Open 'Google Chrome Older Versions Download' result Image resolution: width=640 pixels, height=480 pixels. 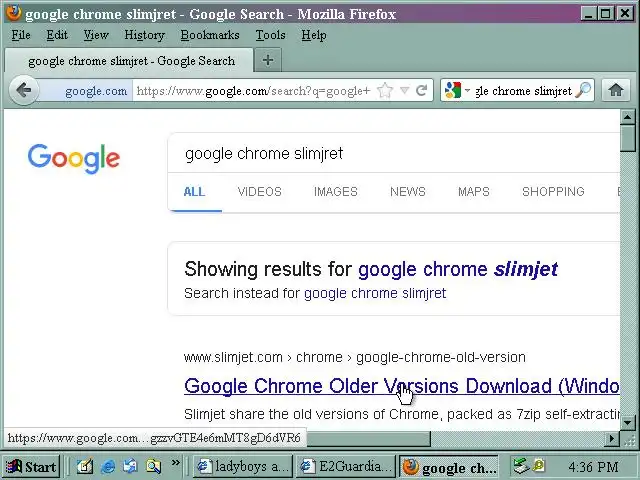402,386
